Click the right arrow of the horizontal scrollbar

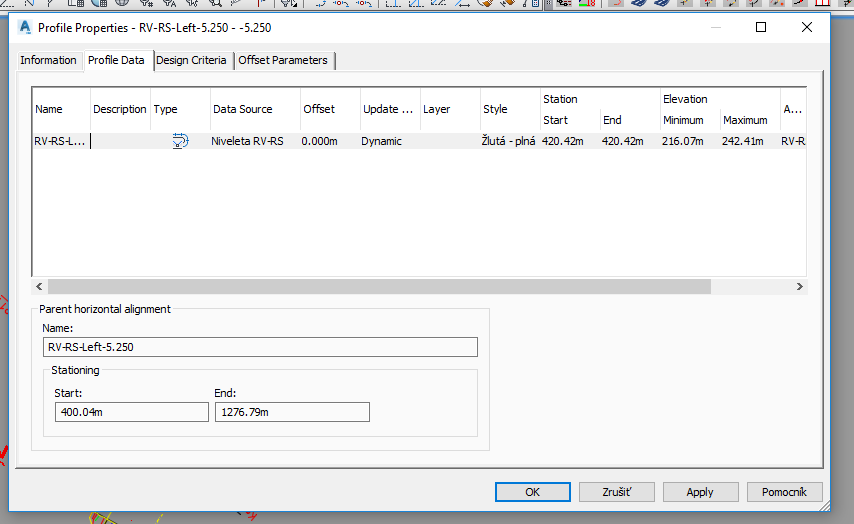[x=800, y=287]
